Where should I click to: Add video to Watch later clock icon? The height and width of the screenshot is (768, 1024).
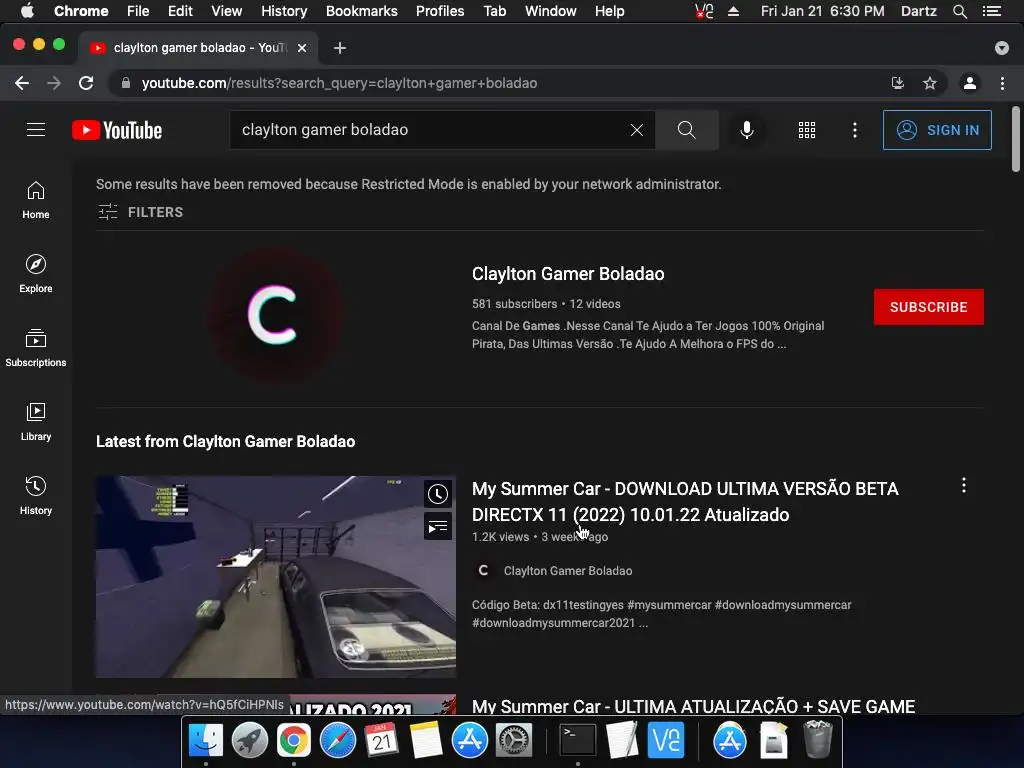438,494
